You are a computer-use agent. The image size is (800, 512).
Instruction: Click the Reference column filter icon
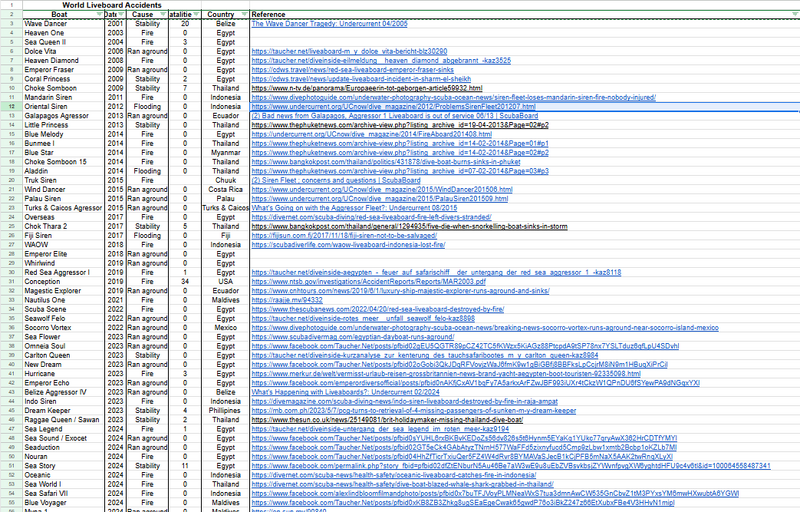793,15
